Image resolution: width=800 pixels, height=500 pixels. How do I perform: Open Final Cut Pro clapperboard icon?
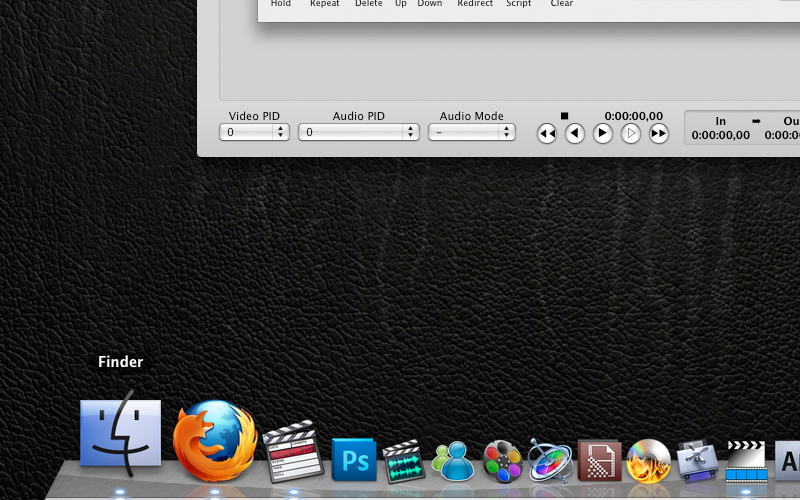pyautogui.click(x=293, y=451)
